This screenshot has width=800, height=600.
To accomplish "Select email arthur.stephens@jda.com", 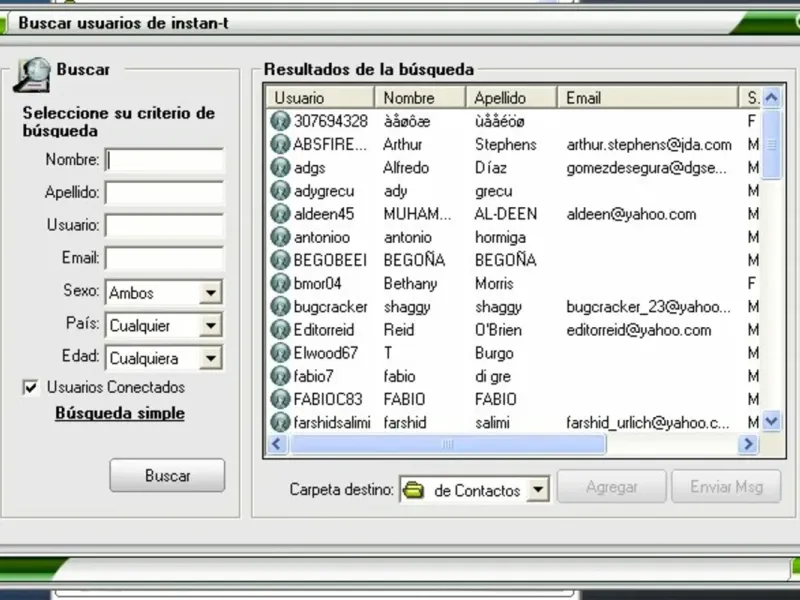I will pyautogui.click(x=649, y=145).
